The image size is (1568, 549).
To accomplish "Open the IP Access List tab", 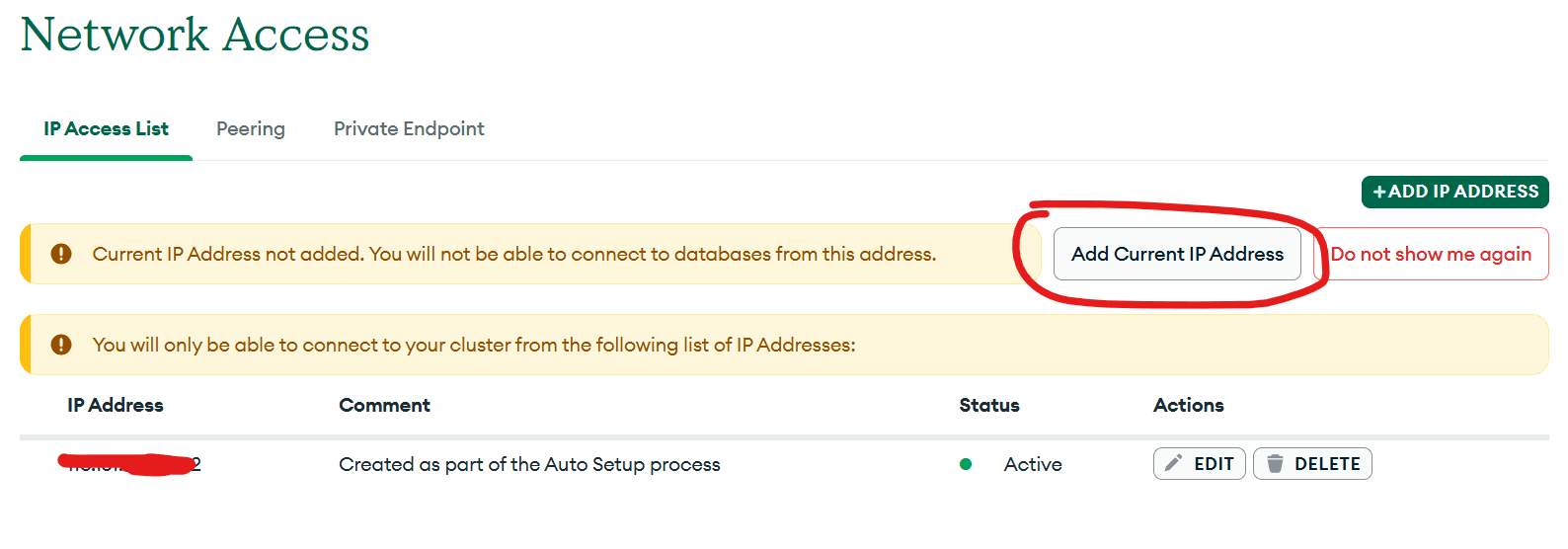I will coord(106,129).
